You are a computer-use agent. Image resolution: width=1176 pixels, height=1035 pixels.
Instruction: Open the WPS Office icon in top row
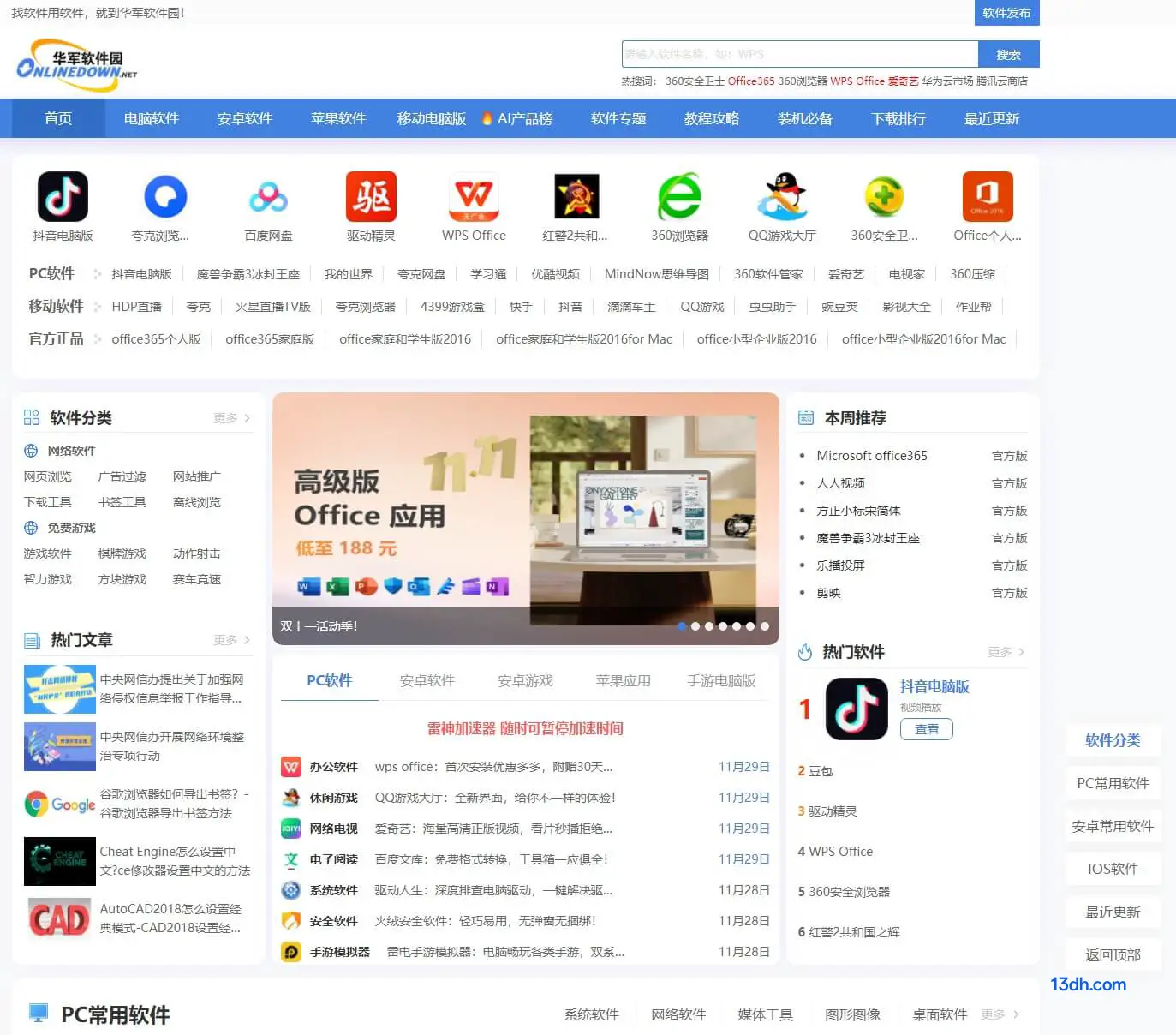click(x=474, y=196)
